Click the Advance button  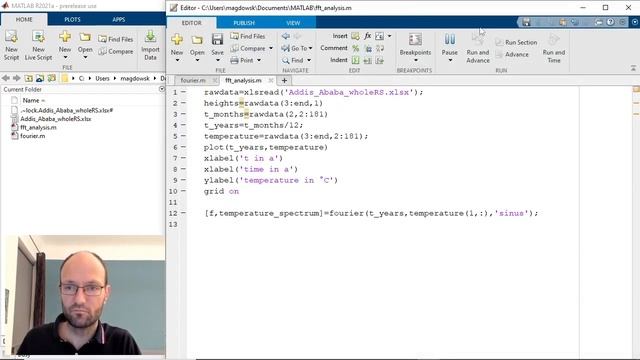point(512,54)
